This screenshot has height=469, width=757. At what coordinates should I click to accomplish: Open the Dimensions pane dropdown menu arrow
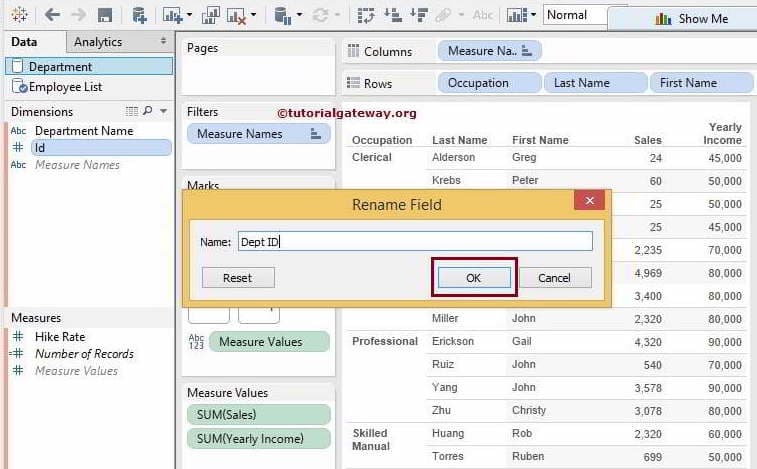(x=164, y=112)
